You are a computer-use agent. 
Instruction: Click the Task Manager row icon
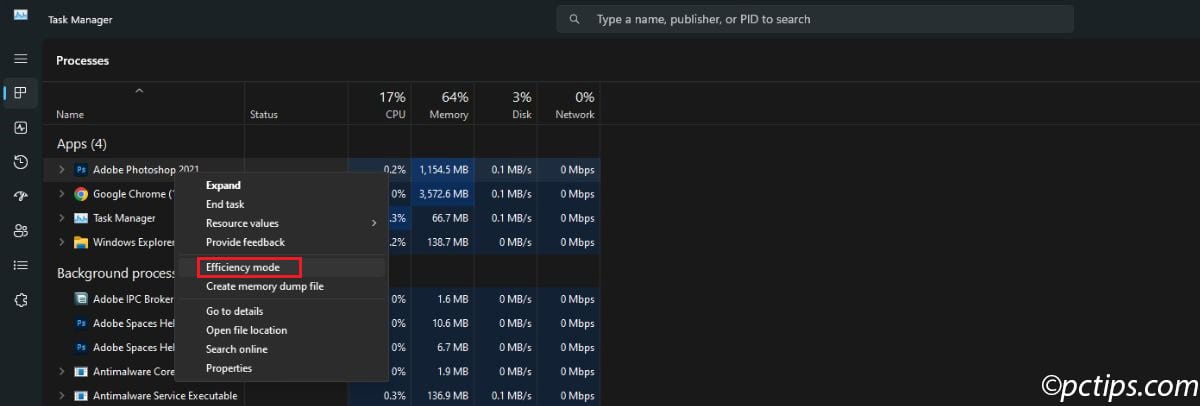pyautogui.click(x=82, y=218)
